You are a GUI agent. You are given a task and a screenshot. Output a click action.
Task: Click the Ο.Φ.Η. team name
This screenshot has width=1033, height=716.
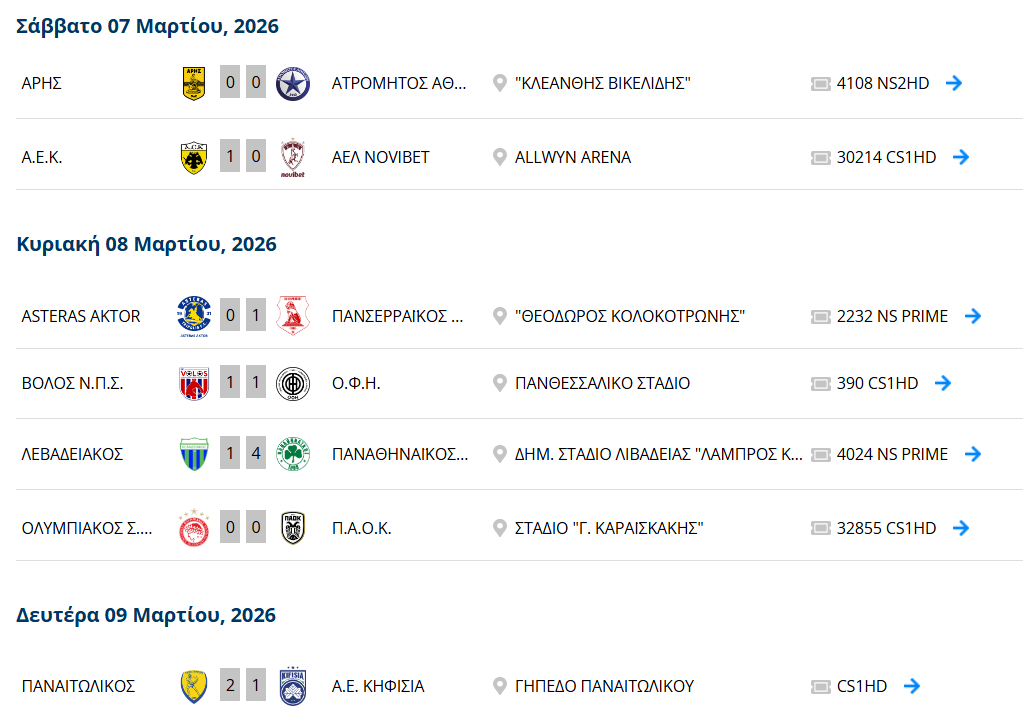tap(357, 383)
